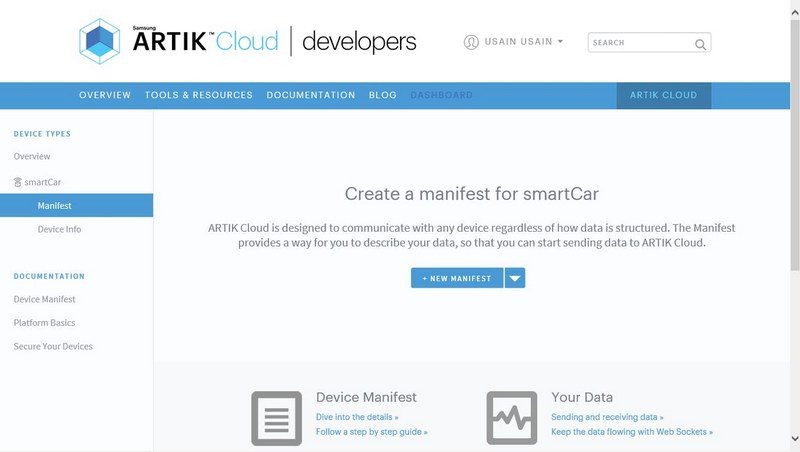Click 'Create a manifest for smartCar' heading
The width and height of the screenshot is (800, 452).
click(472, 194)
